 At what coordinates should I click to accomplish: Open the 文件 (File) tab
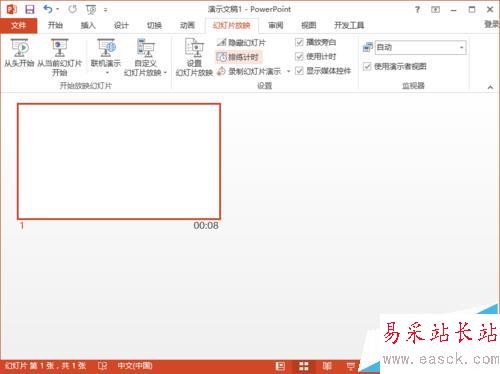[18, 25]
